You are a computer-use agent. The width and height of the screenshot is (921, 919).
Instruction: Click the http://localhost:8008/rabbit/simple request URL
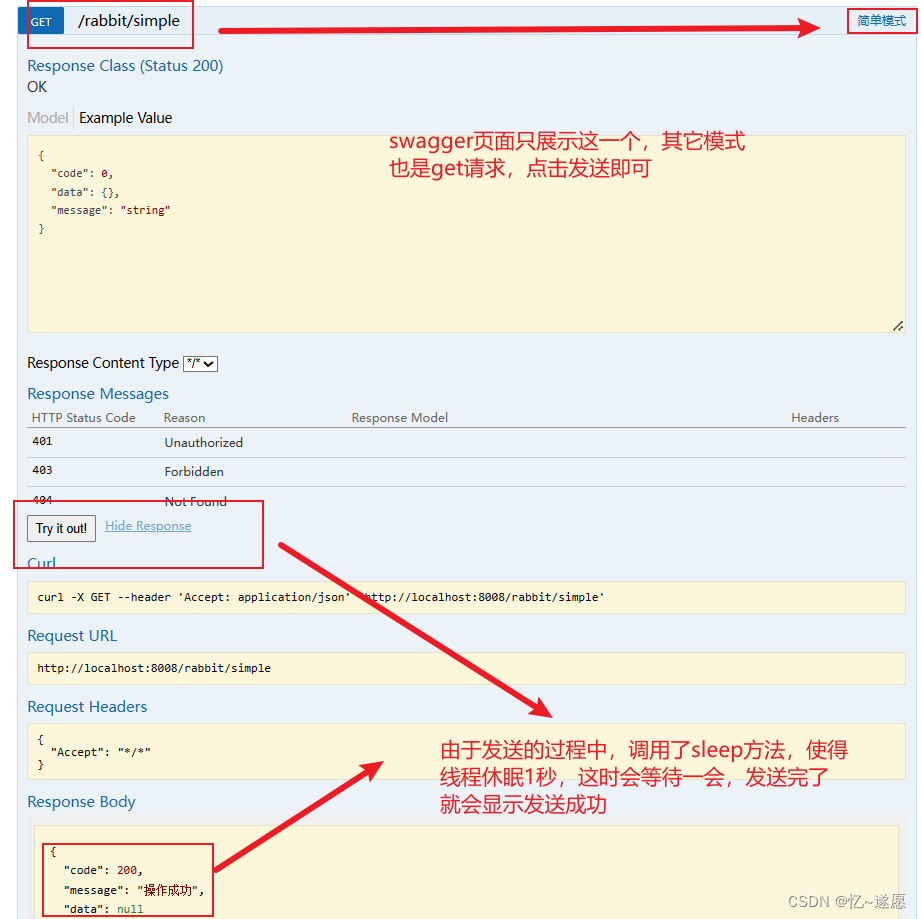154,668
